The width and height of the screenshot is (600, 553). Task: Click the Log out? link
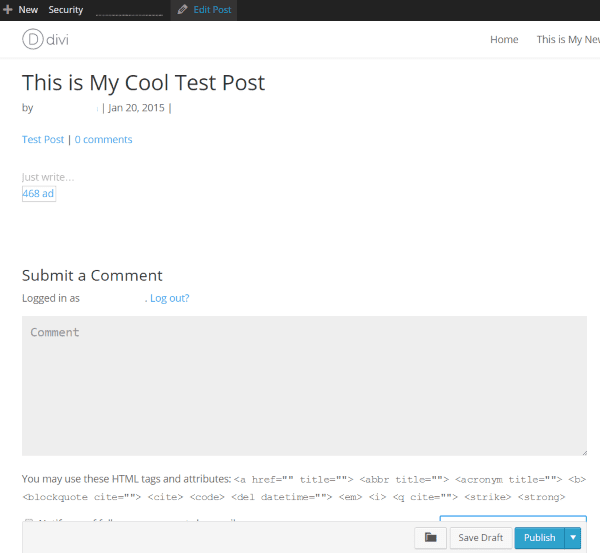[170, 298]
